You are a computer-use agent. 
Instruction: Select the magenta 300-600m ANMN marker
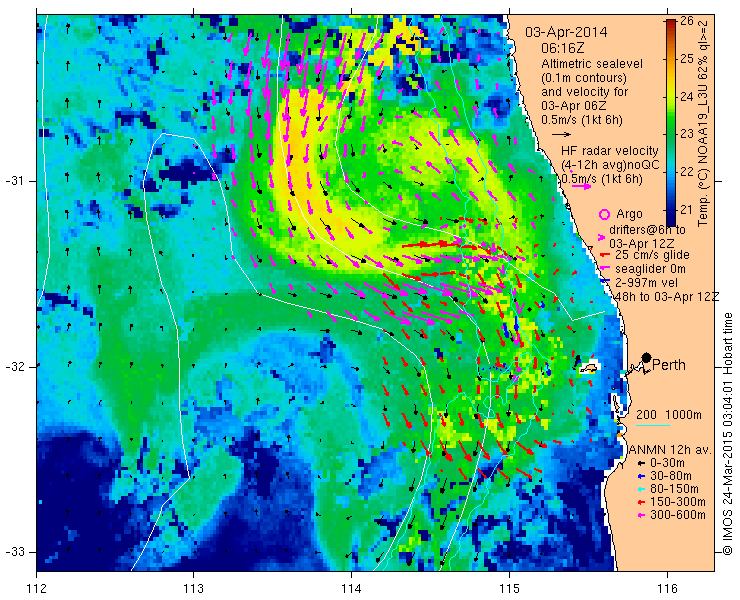pos(641,515)
